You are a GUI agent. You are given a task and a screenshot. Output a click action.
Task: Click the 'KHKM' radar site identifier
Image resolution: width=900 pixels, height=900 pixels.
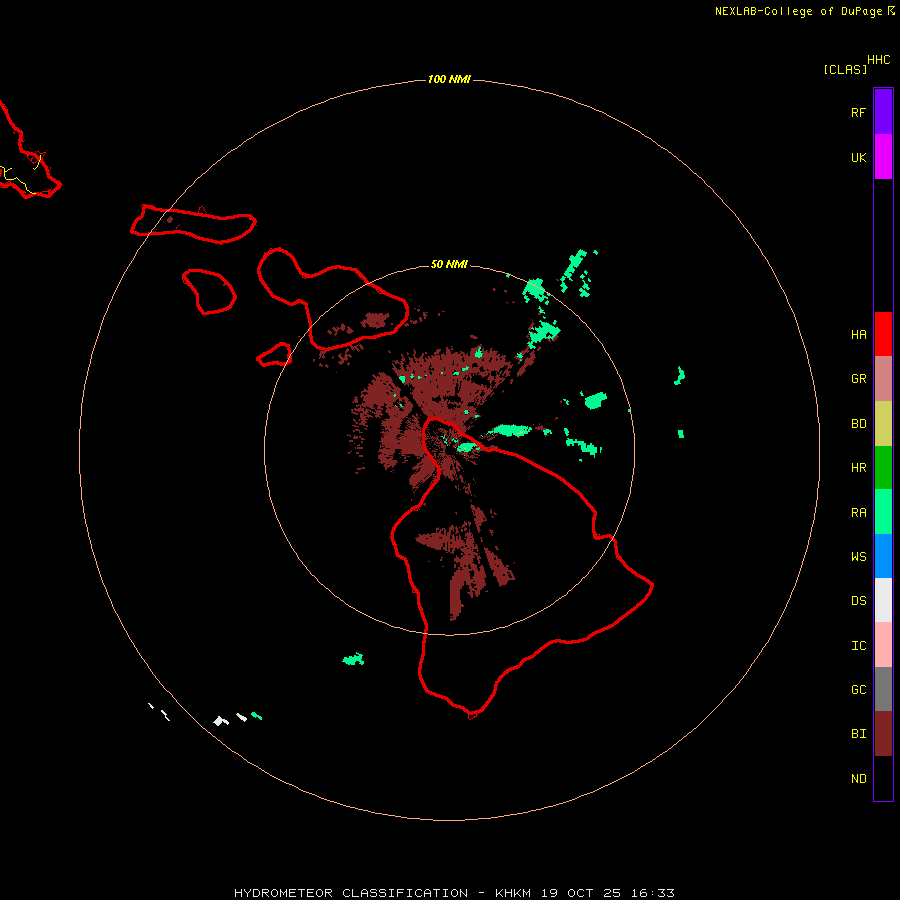(513, 893)
